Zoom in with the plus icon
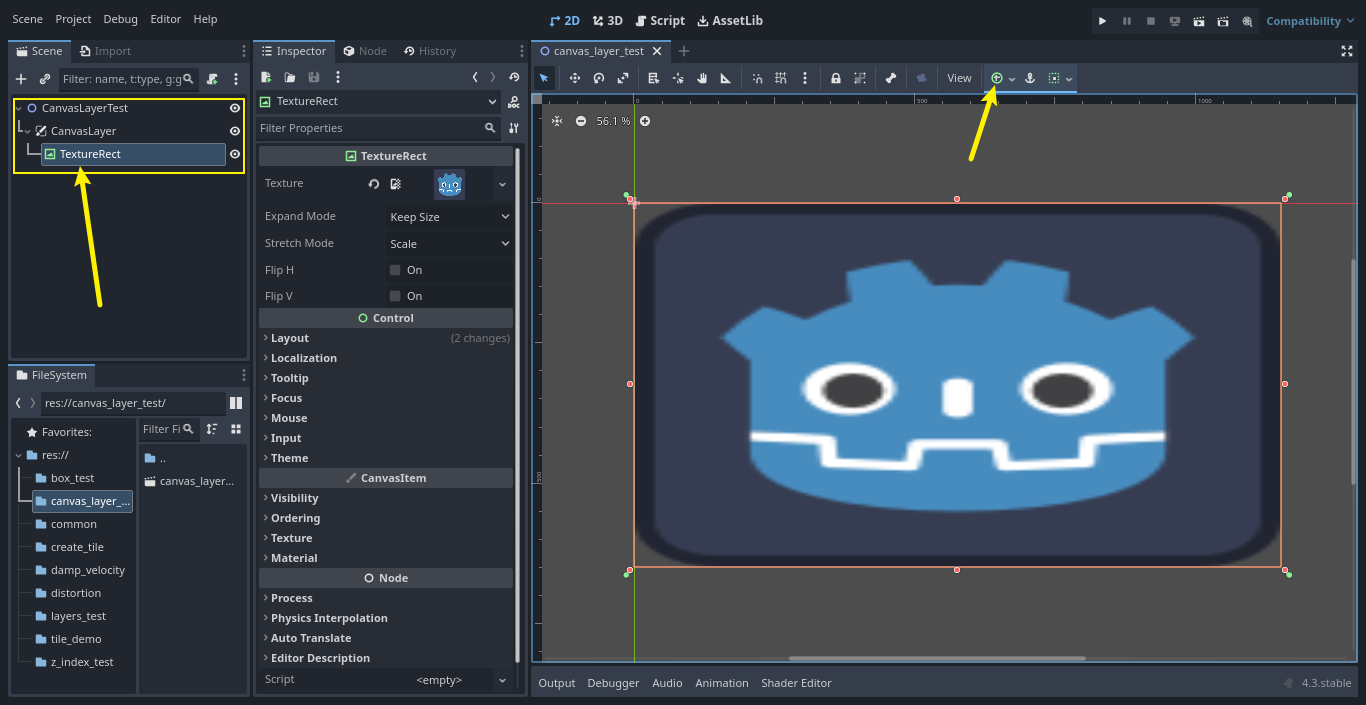Image resolution: width=1366 pixels, height=705 pixels. [645, 121]
